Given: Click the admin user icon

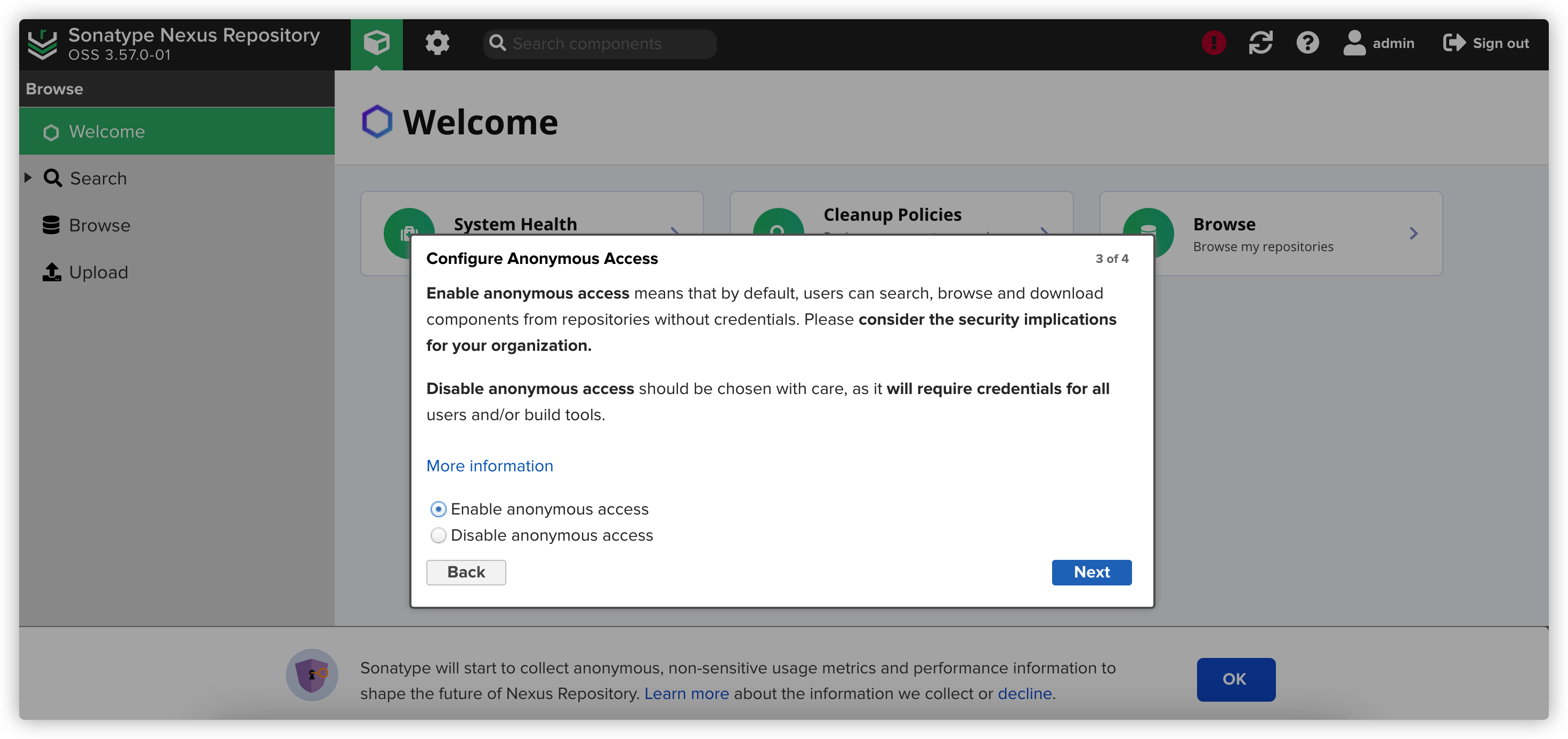Looking at the screenshot, I should pos(1354,43).
